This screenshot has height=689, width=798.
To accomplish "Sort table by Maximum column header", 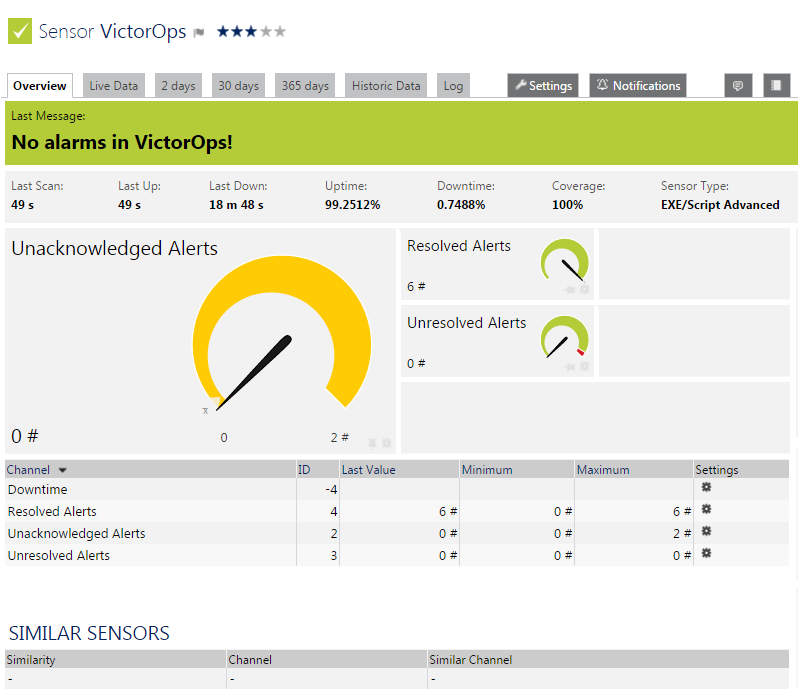I will coord(604,470).
